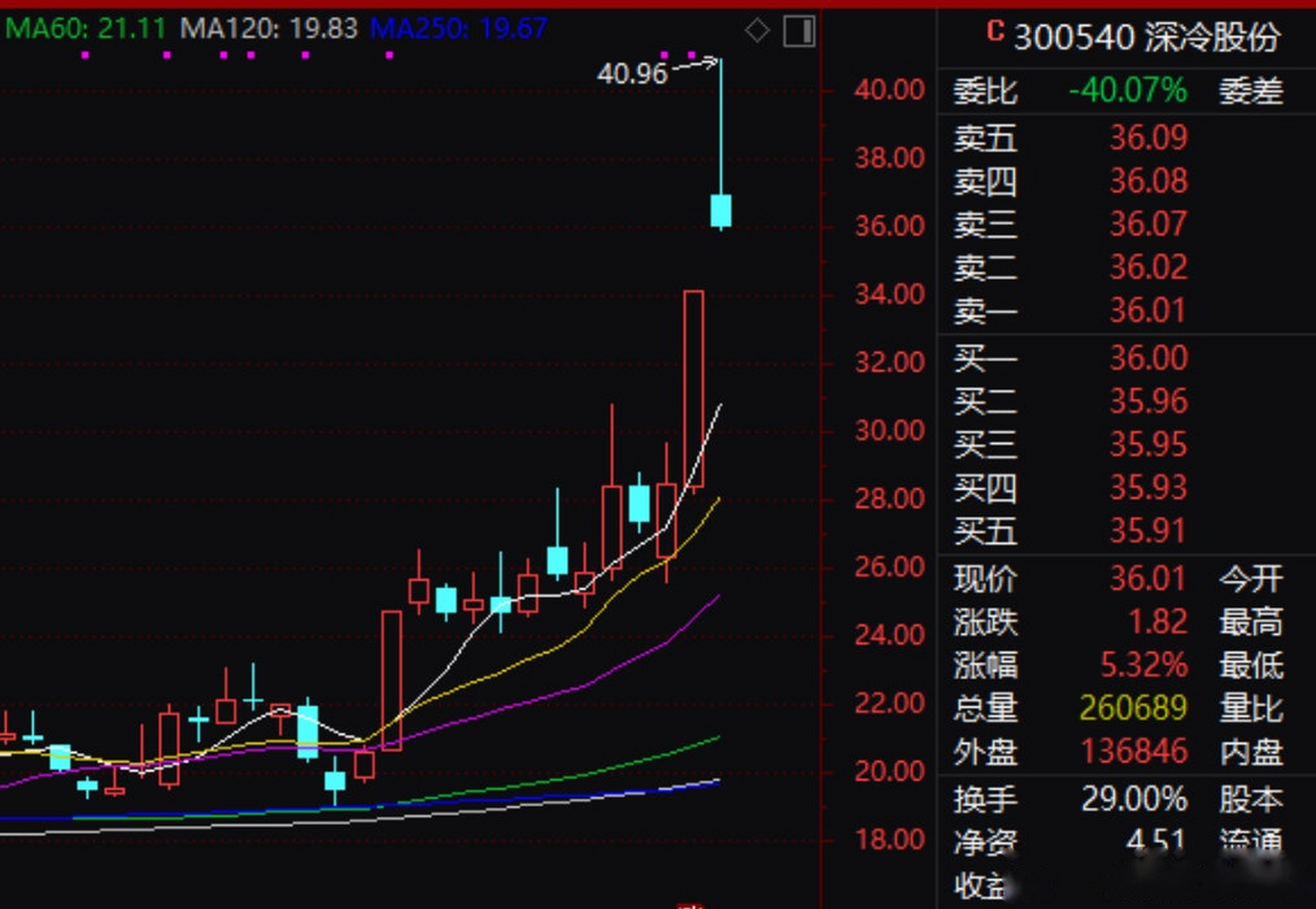Viewport: 1316px width, 909px height.
Task: Click the 买五 price 35.91
Action: pyautogui.click(x=1148, y=531)
